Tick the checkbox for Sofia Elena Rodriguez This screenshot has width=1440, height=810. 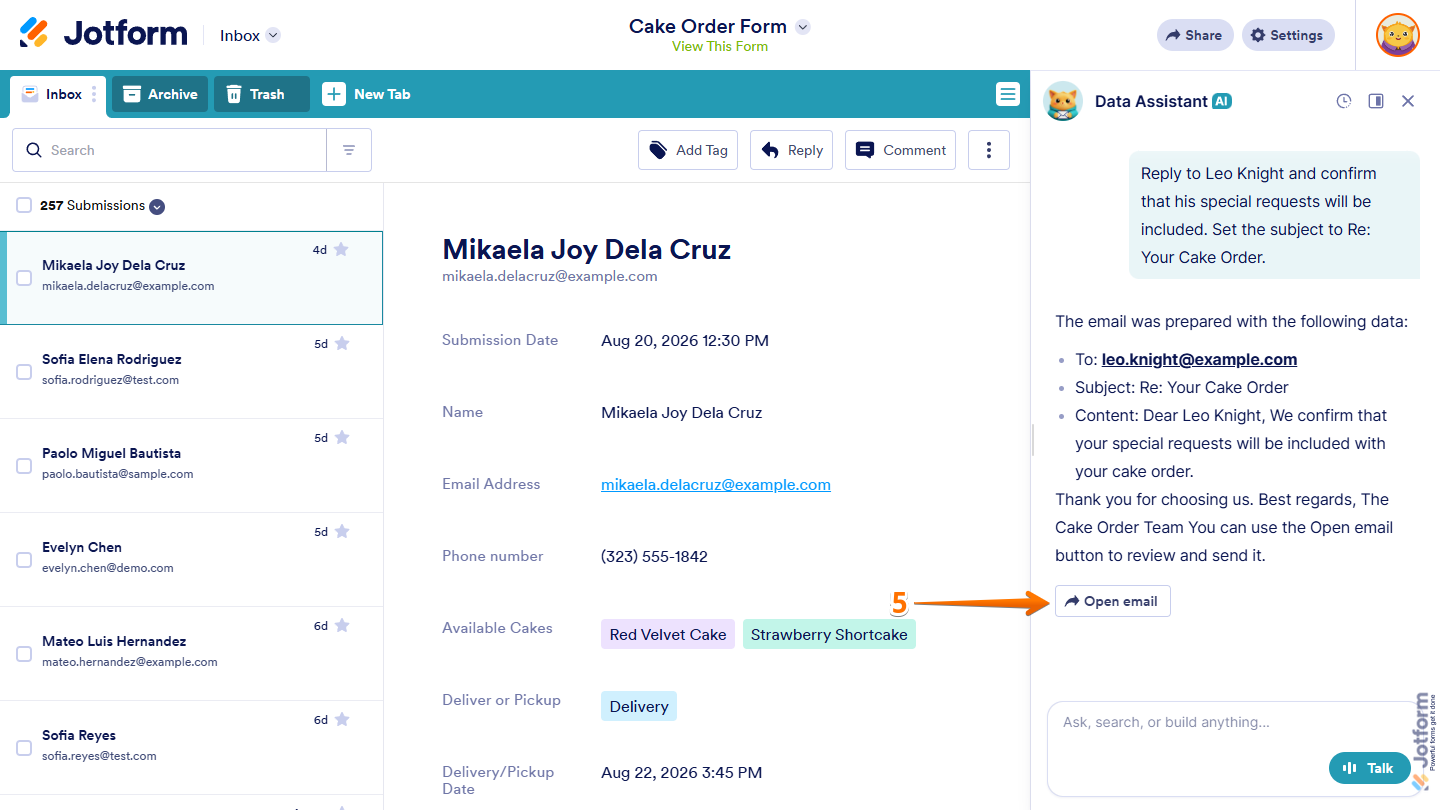point(24,372)
